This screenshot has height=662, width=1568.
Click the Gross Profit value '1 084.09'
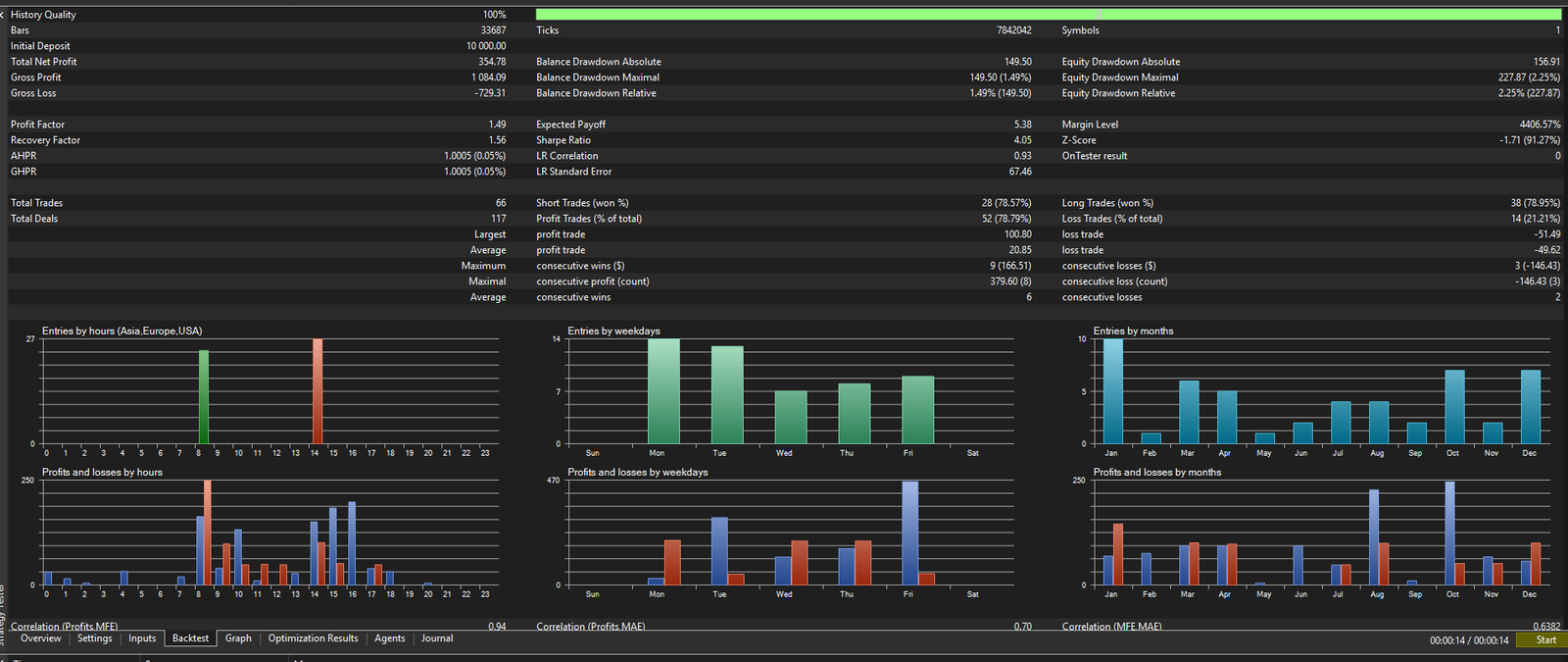click(489, 77)
